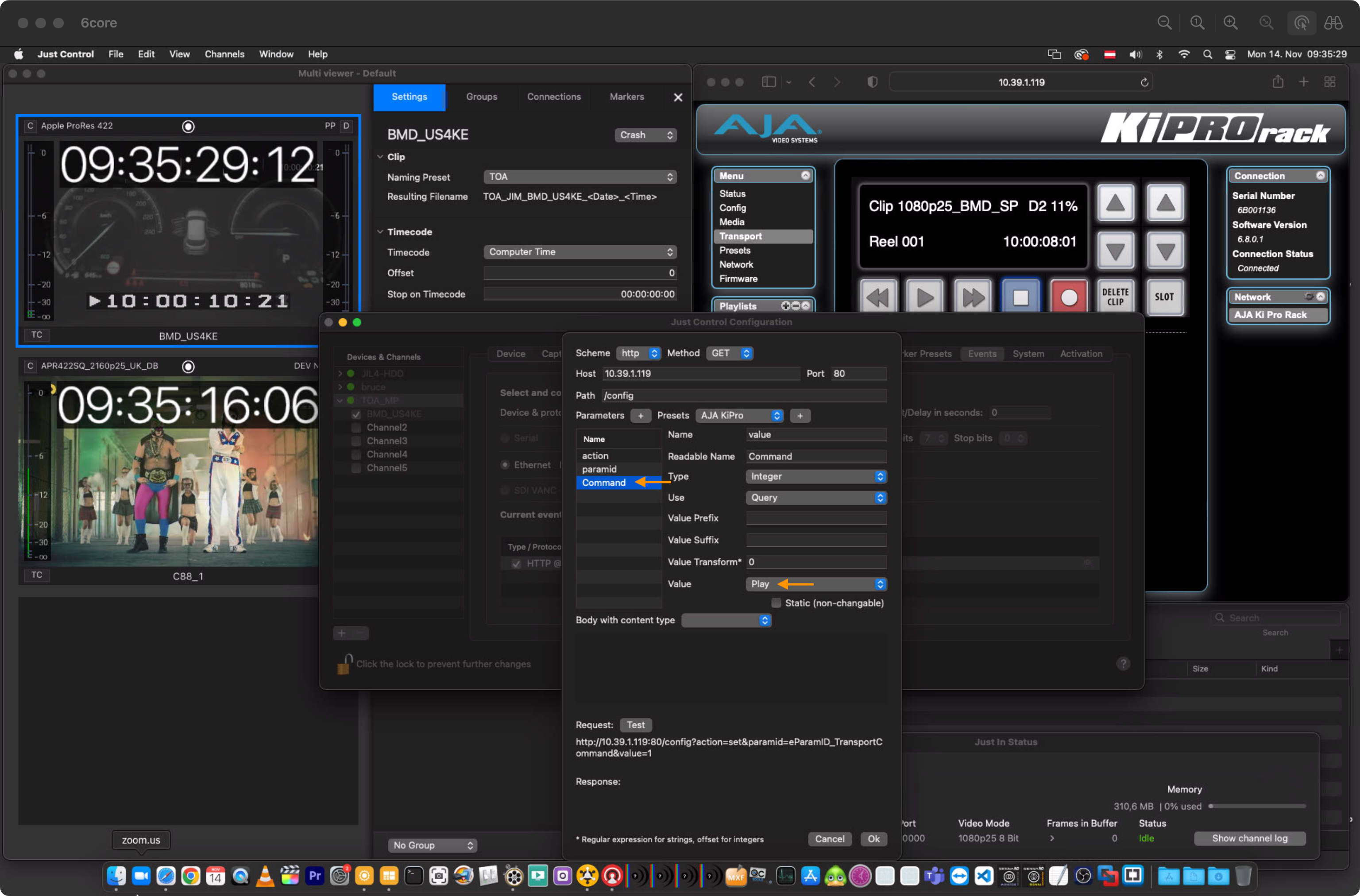Click the DELETE CLIP button
Screen dimensions: 1360x896
[1116, 297]
